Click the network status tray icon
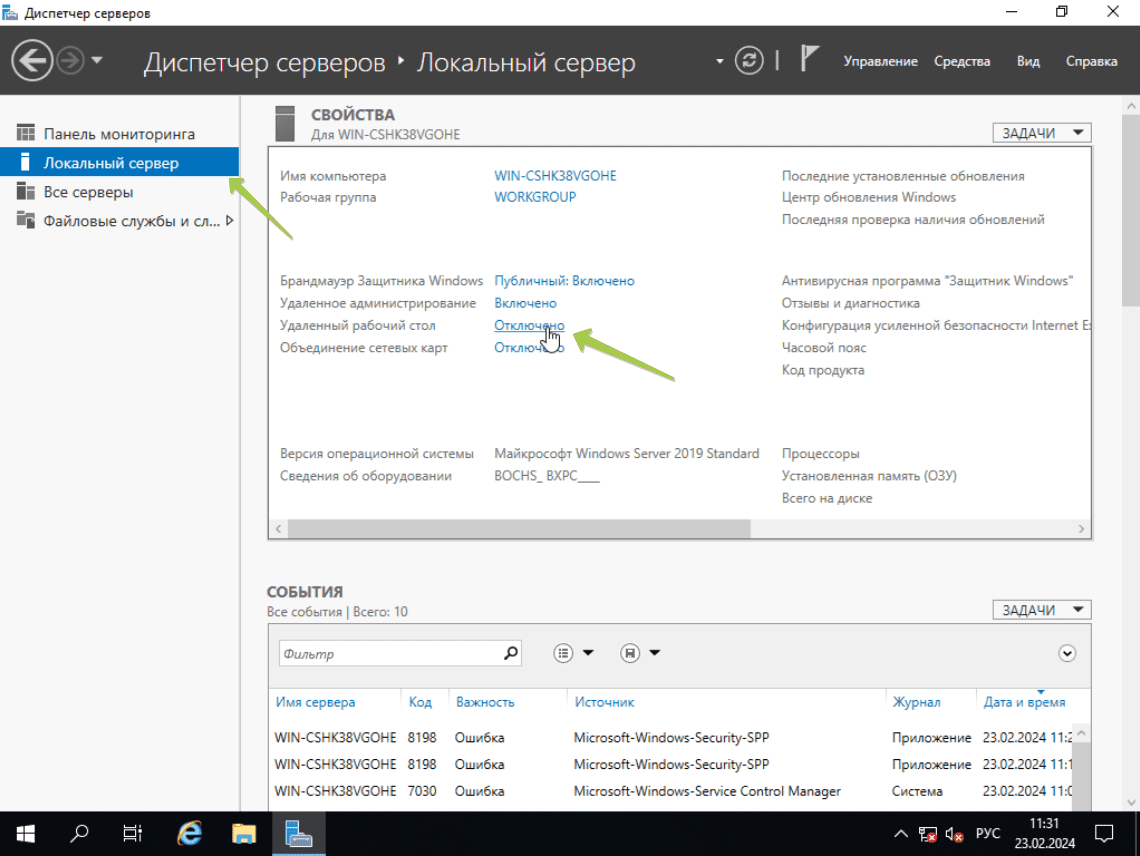 tap(928, 834)
